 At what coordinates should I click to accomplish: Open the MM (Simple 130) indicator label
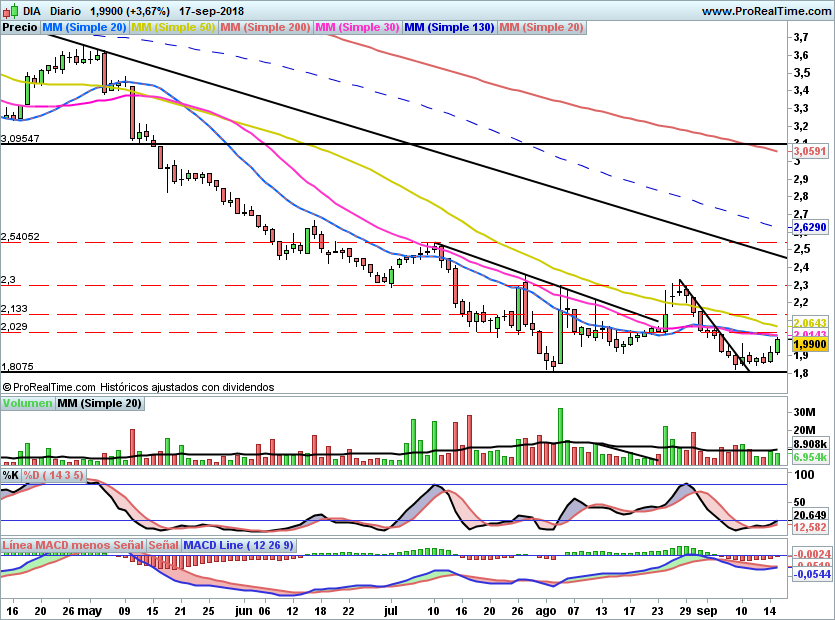coord(449,28)
